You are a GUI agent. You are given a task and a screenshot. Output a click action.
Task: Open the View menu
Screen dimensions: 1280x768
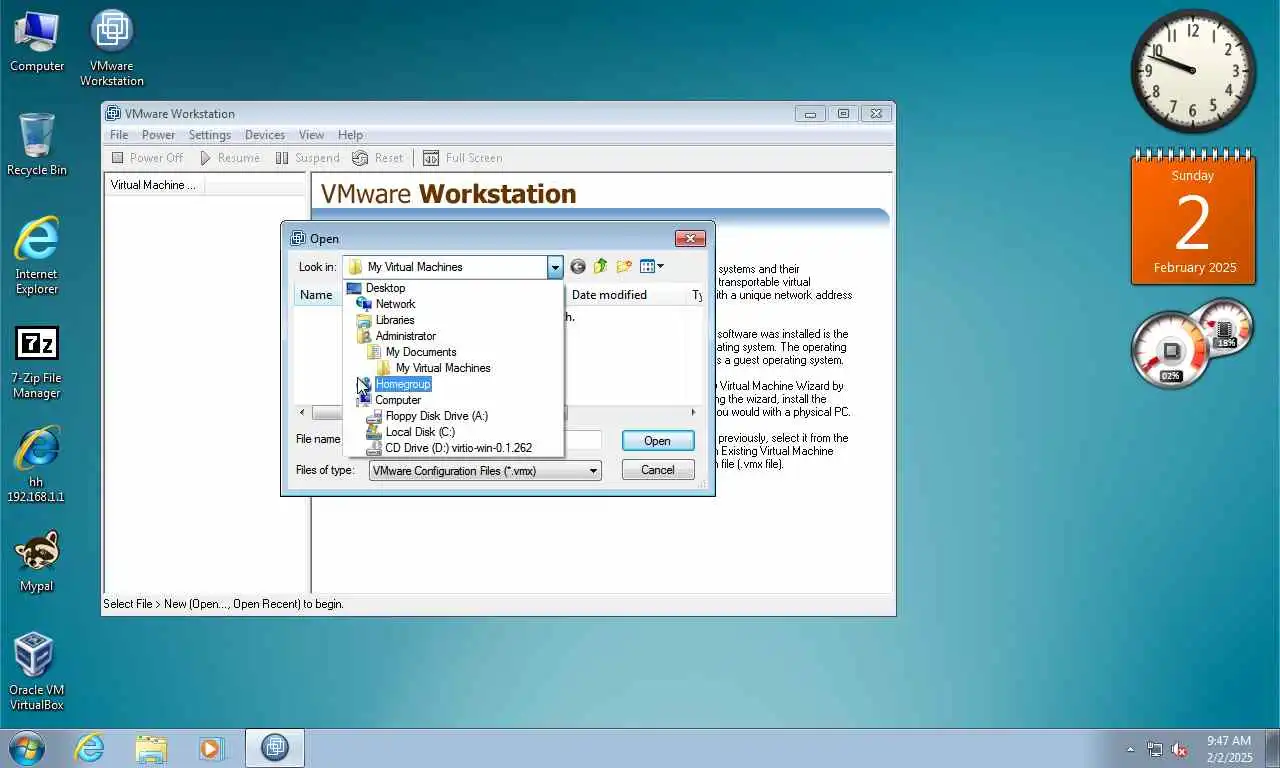[x=311, y=135]
